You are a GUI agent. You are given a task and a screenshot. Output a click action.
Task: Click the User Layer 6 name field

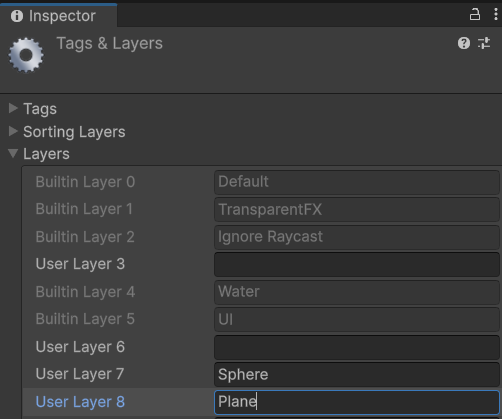click(x=357, y=347)
